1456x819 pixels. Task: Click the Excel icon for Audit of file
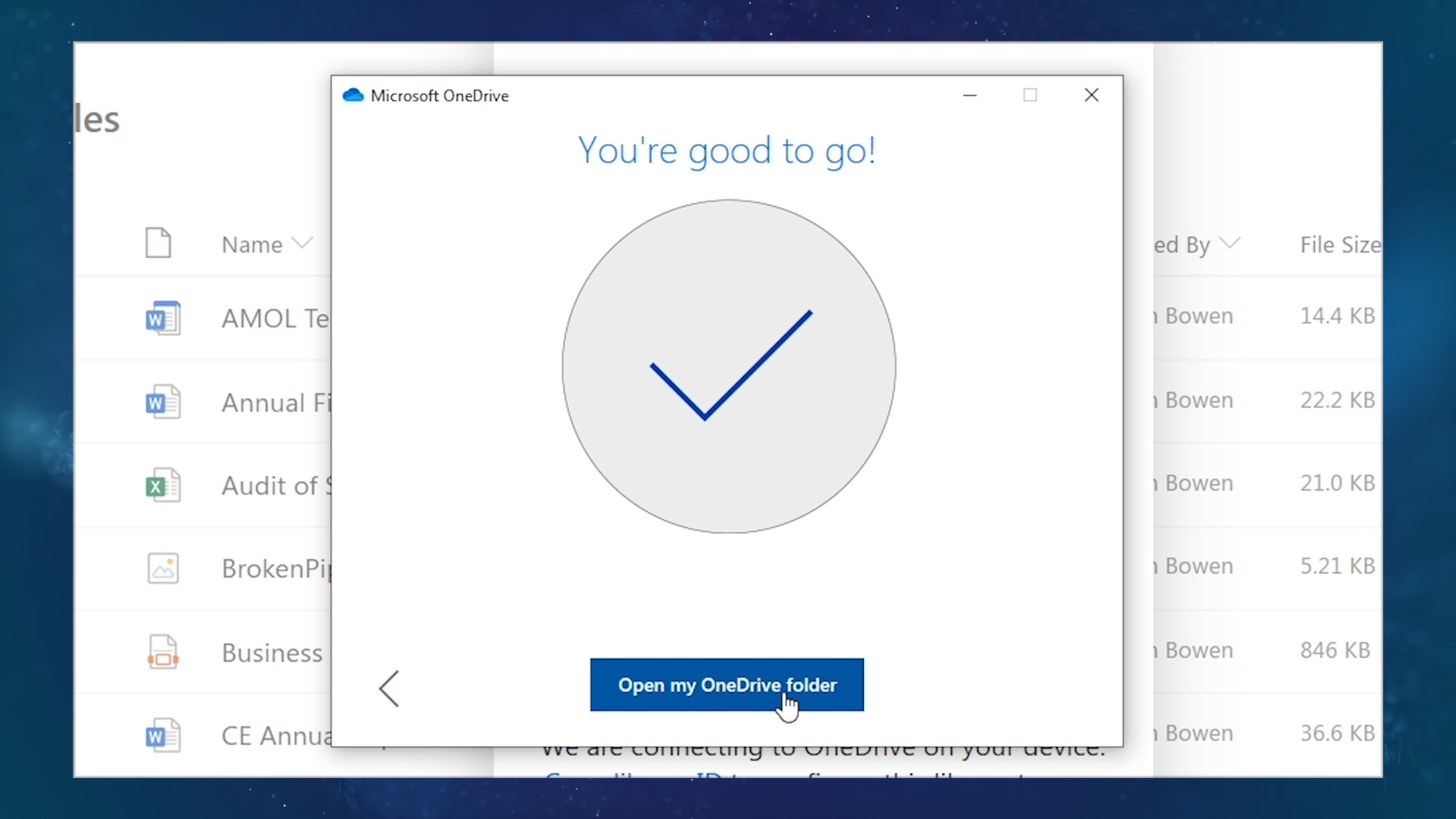(x=163, y=485)
